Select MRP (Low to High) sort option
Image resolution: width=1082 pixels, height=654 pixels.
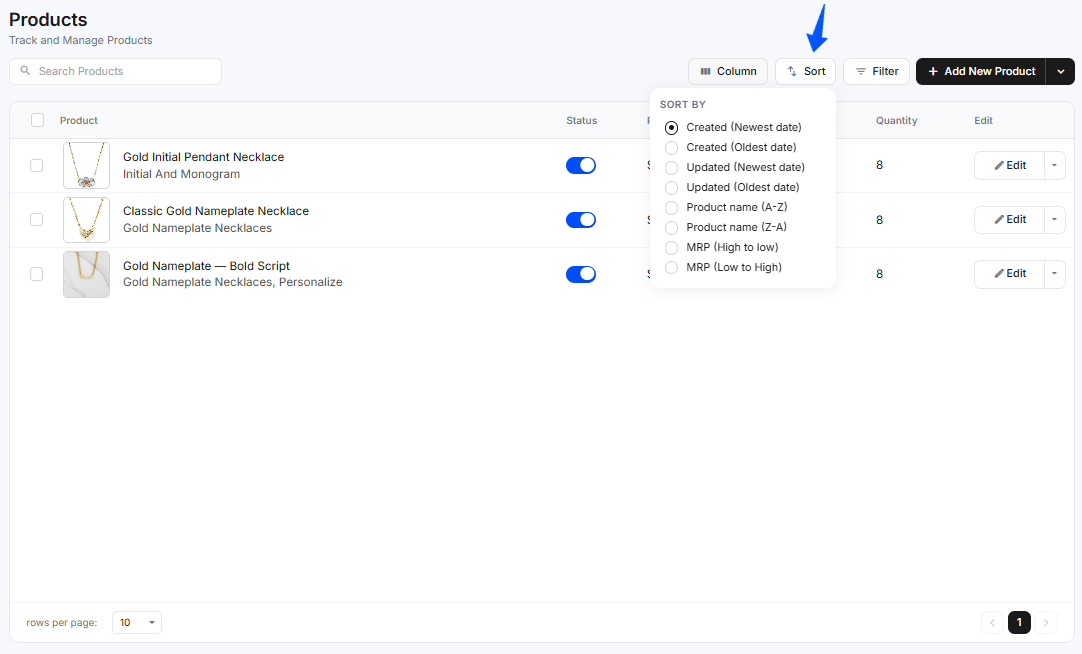point(723,268)
